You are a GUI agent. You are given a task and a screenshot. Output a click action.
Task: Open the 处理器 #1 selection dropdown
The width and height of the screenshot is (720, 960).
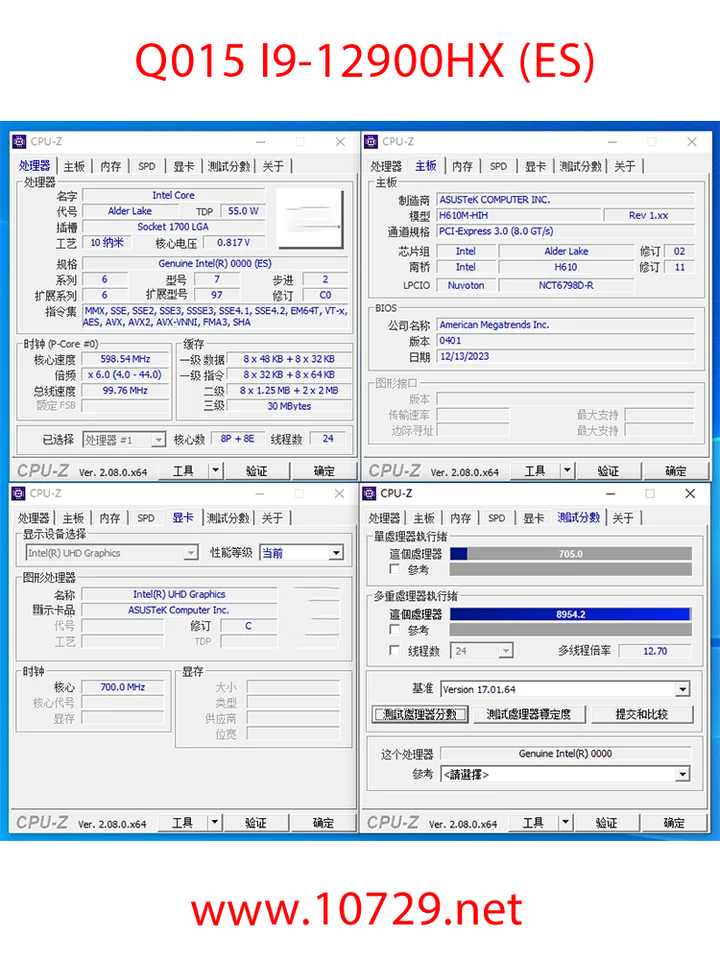(159, 440)
